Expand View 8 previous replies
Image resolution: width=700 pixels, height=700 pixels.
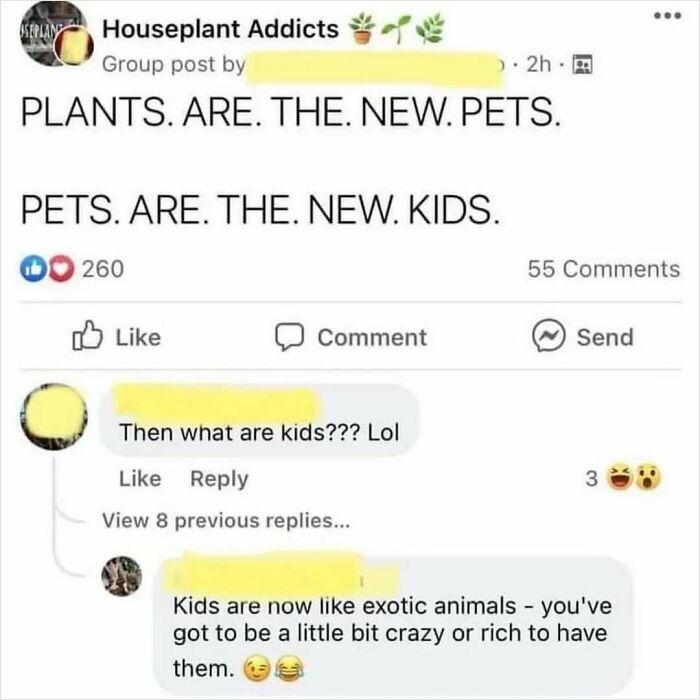226,521
